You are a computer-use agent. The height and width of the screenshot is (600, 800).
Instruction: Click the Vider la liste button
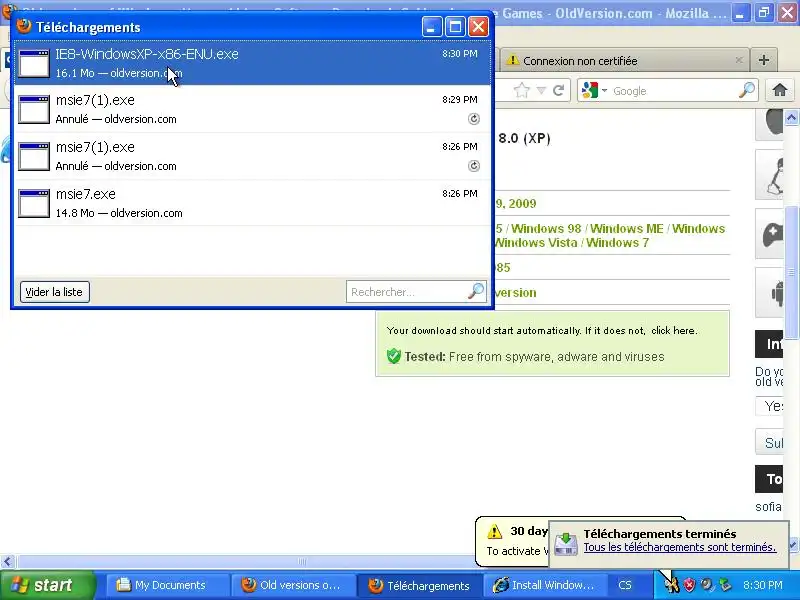click(55, 292)
